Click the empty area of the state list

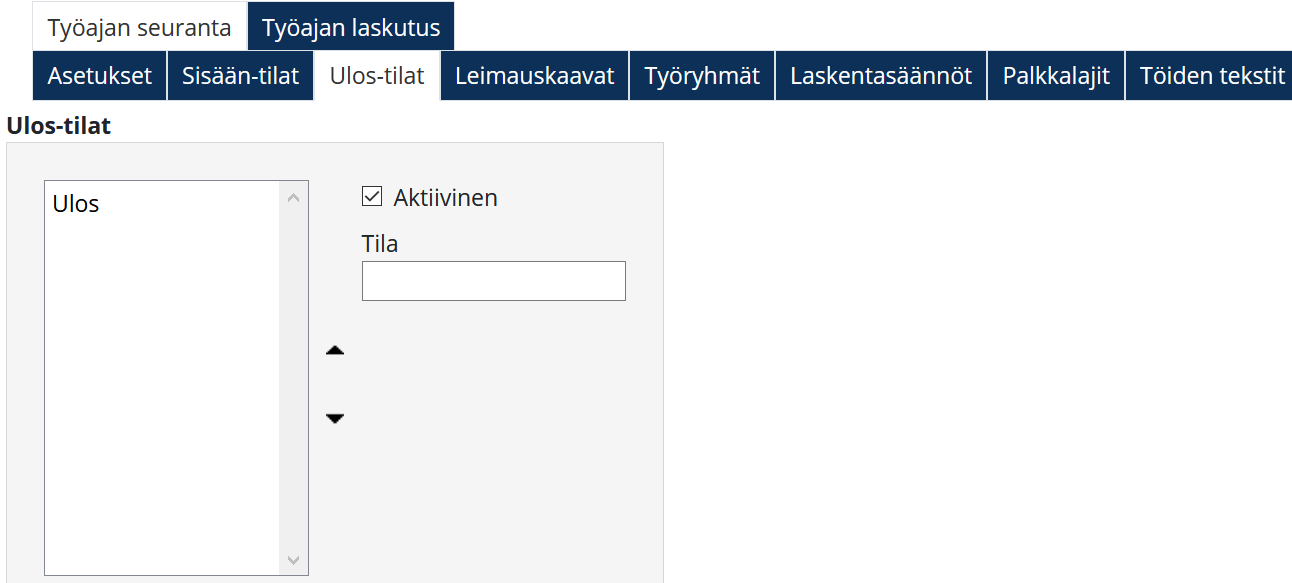coord(160,400)
